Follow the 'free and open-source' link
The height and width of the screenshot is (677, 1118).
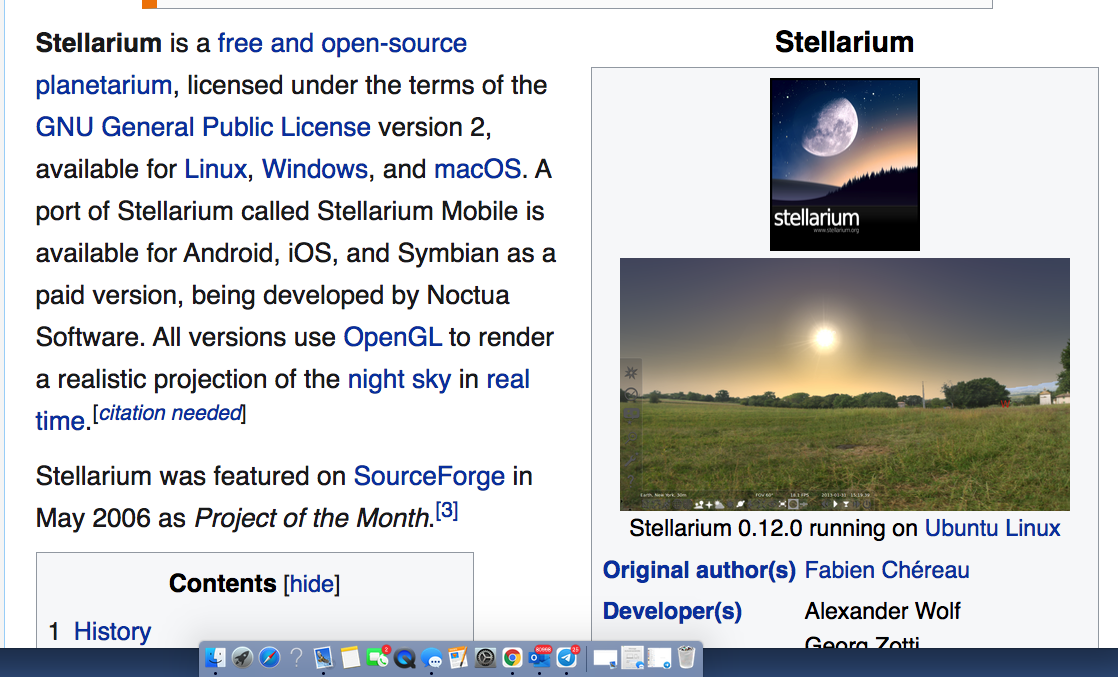click(x=342, y=44)
